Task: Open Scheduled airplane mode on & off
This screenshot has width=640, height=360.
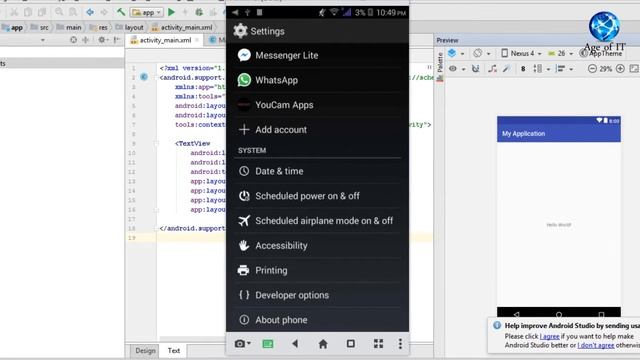Action: point(317,221)
